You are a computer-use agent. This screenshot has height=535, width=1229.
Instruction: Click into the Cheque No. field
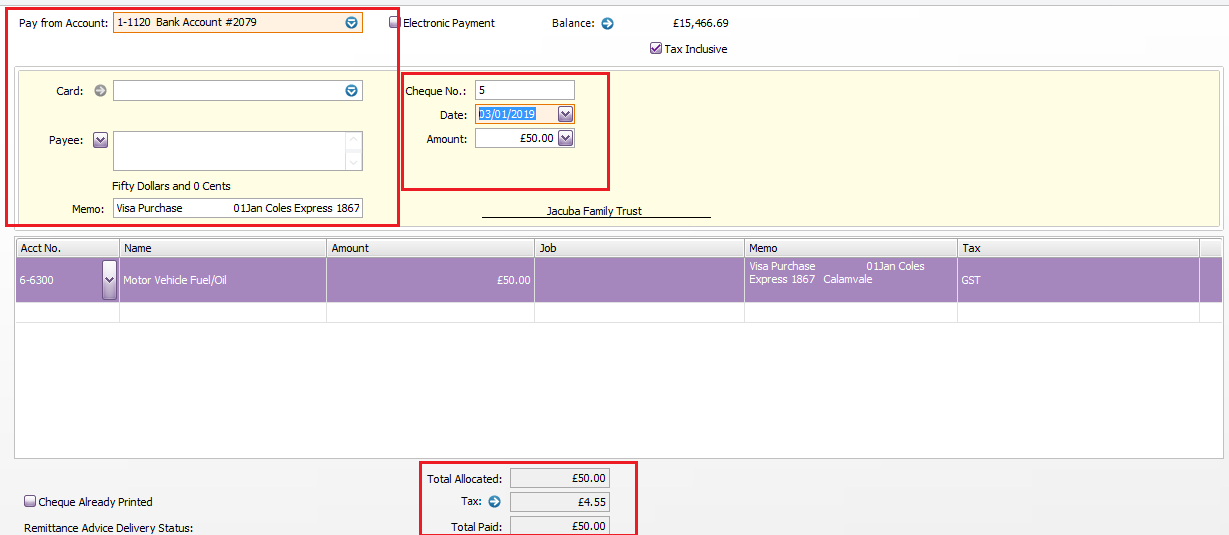click(x=524, y=91)
